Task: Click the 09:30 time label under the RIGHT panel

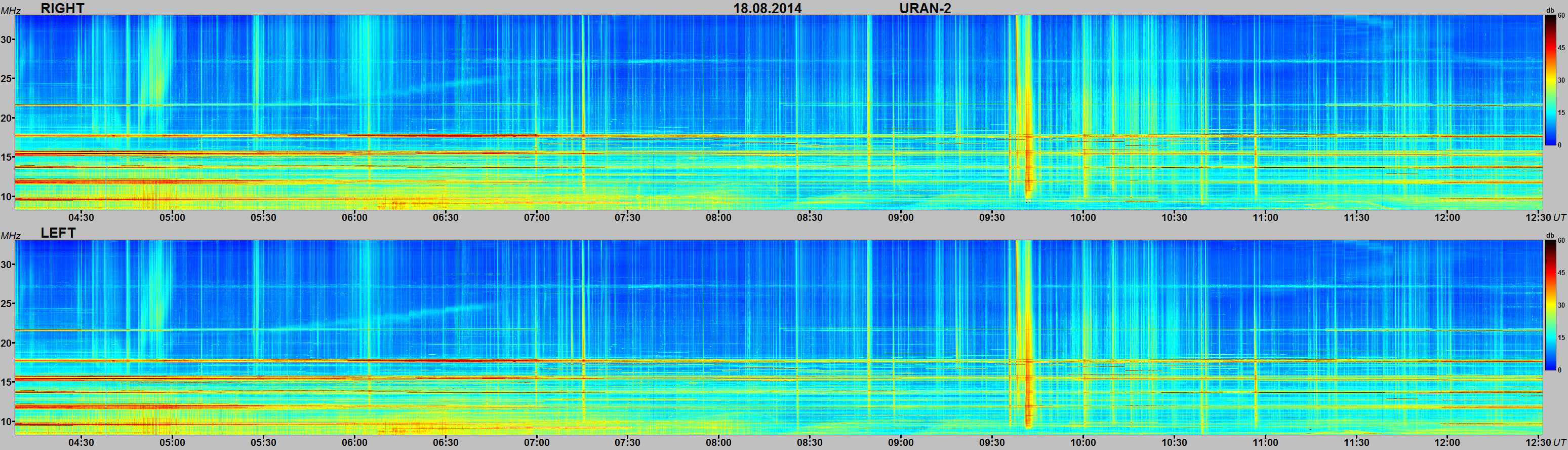Action: point(992,218)
